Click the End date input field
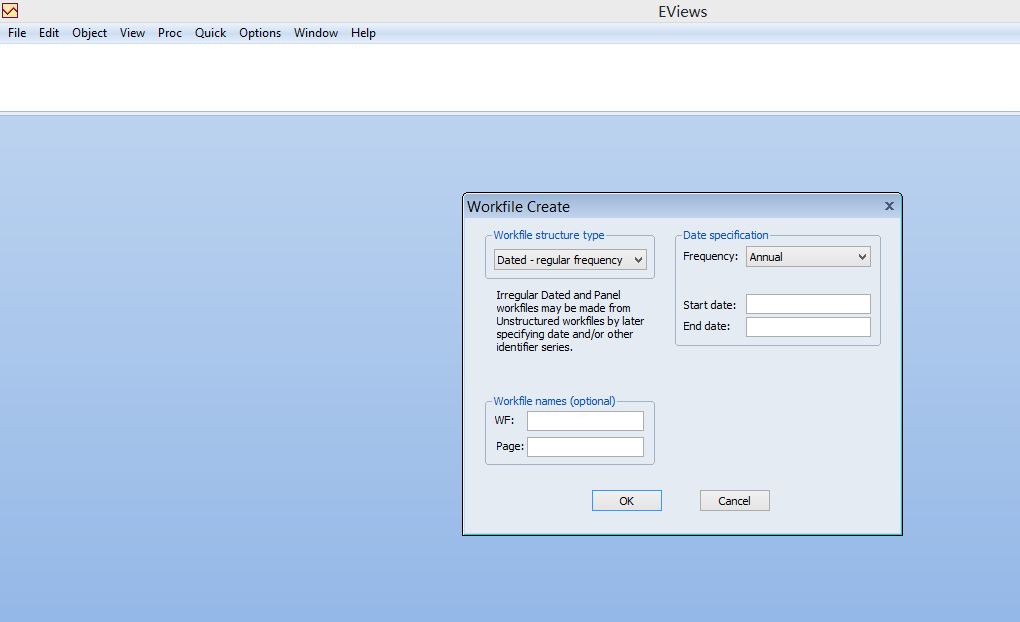 point(808,327)
